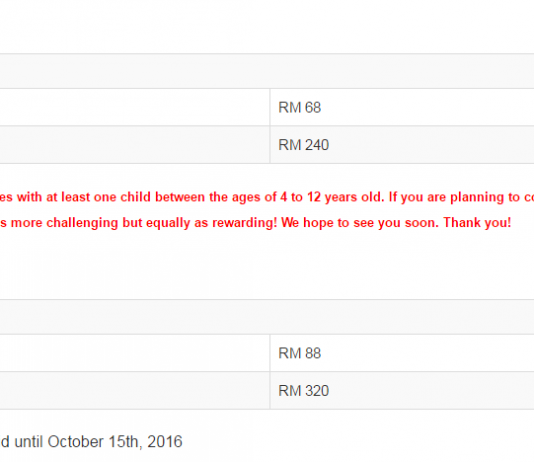534x462 pixels.
Task: Click the blank left cell beside RM 320
Action: point(135,391)
